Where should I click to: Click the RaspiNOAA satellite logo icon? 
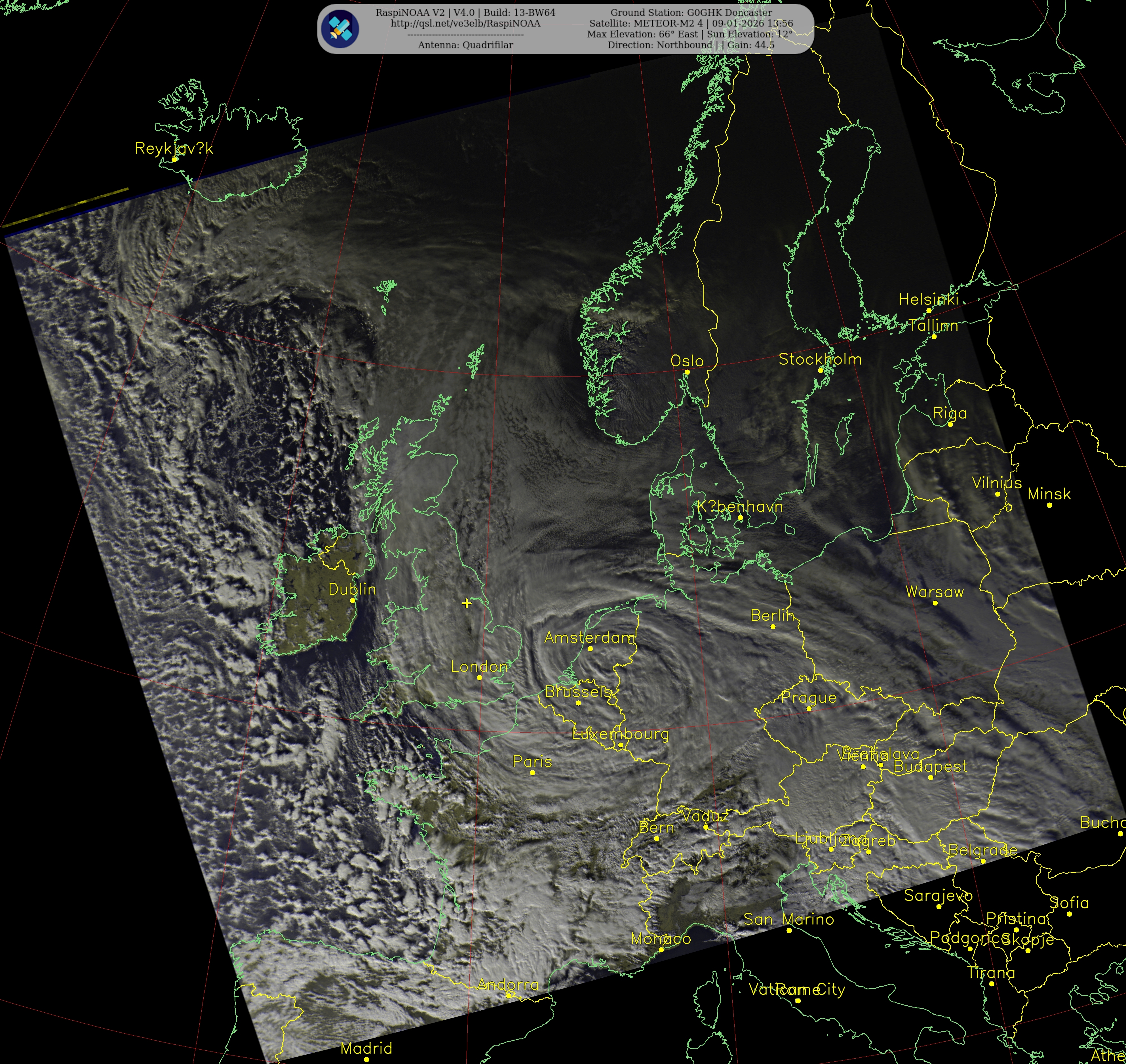point(340,28)
